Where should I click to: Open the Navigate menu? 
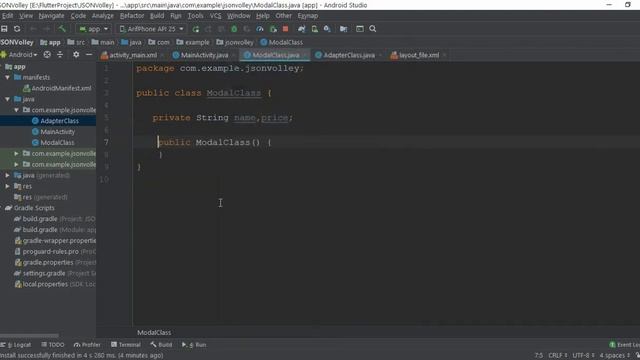tap(51, 16)
